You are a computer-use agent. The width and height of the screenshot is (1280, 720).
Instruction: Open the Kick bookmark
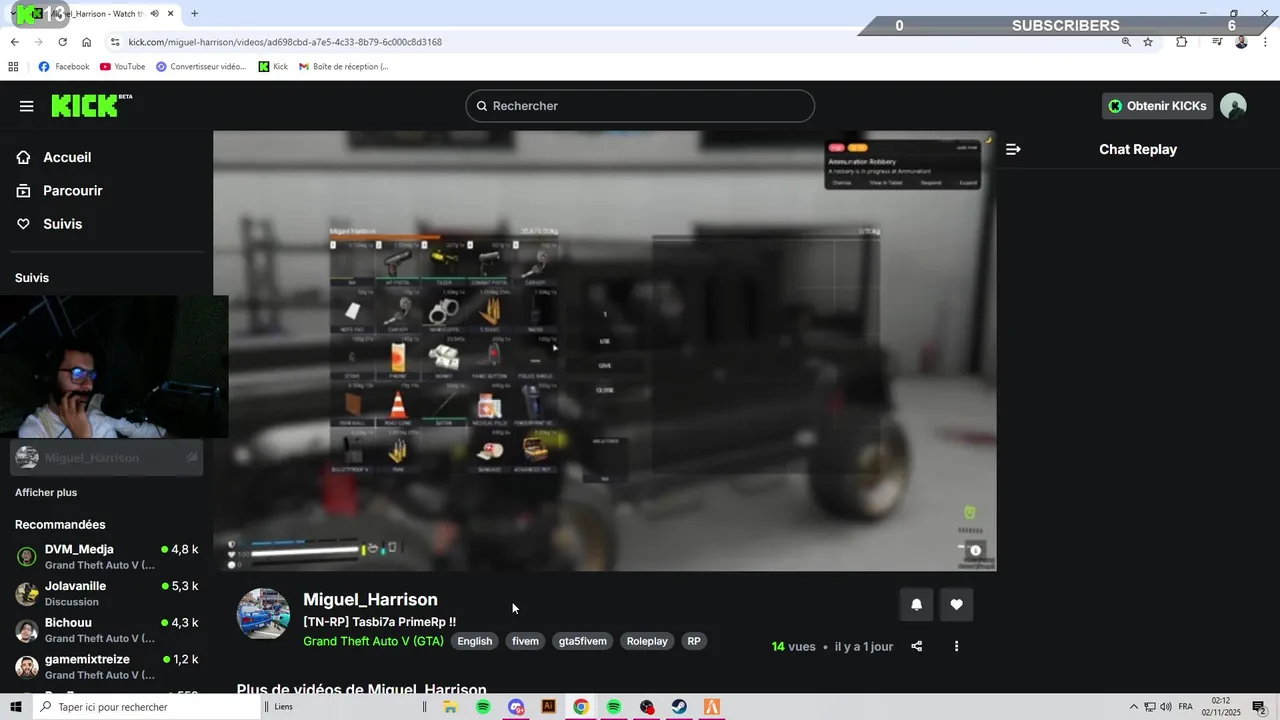pyautogui.click(x=273, y=67)
